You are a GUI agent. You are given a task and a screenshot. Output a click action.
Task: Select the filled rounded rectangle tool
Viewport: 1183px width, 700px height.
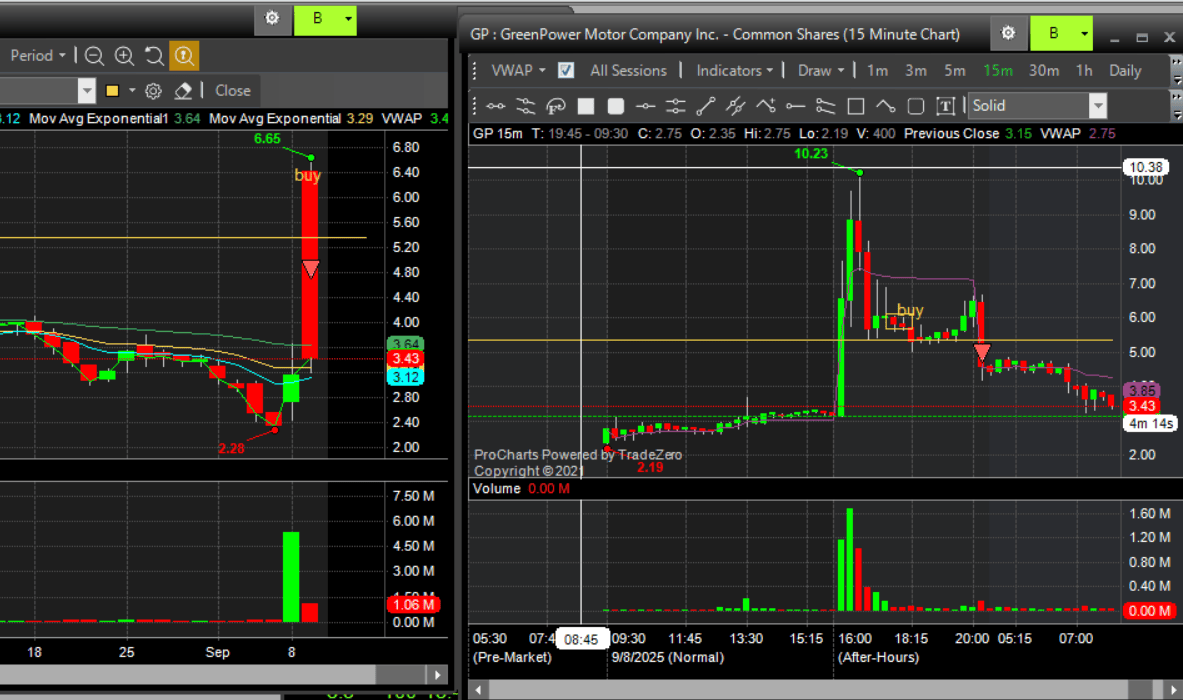pos(616,106)
